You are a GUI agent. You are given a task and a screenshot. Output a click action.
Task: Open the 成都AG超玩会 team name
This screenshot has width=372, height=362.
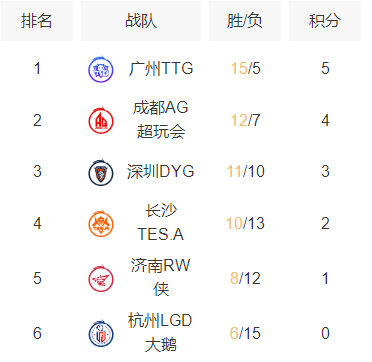tap(161, 120)
